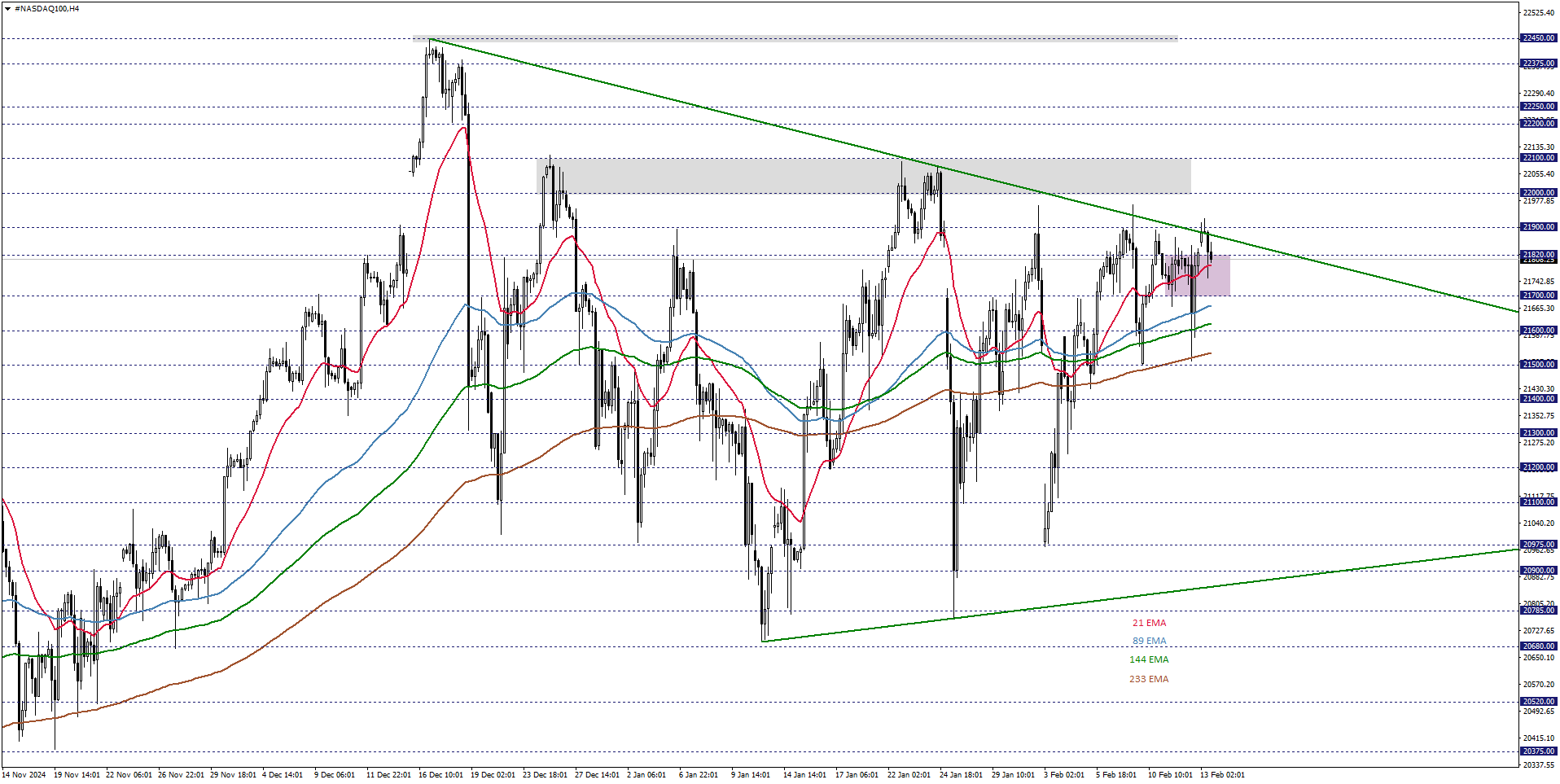Click the 22250.00 price level label

coord(1539,107)
